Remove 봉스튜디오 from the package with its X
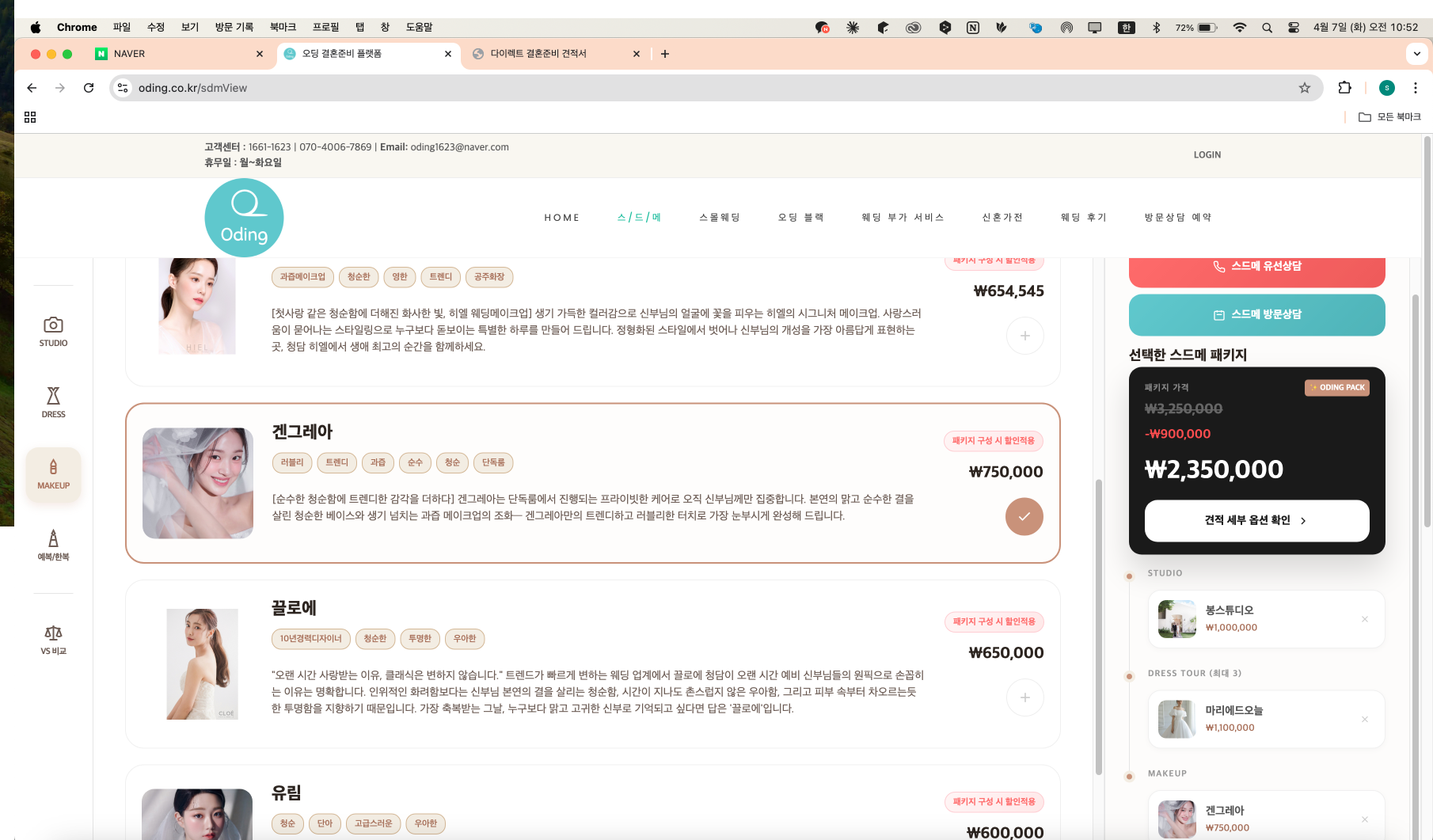 tap(1365, 619)
